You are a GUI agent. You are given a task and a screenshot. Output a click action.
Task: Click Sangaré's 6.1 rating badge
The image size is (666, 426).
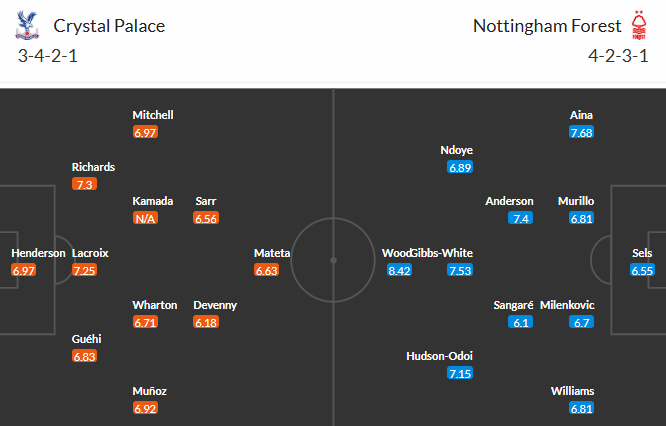(522, 322)
